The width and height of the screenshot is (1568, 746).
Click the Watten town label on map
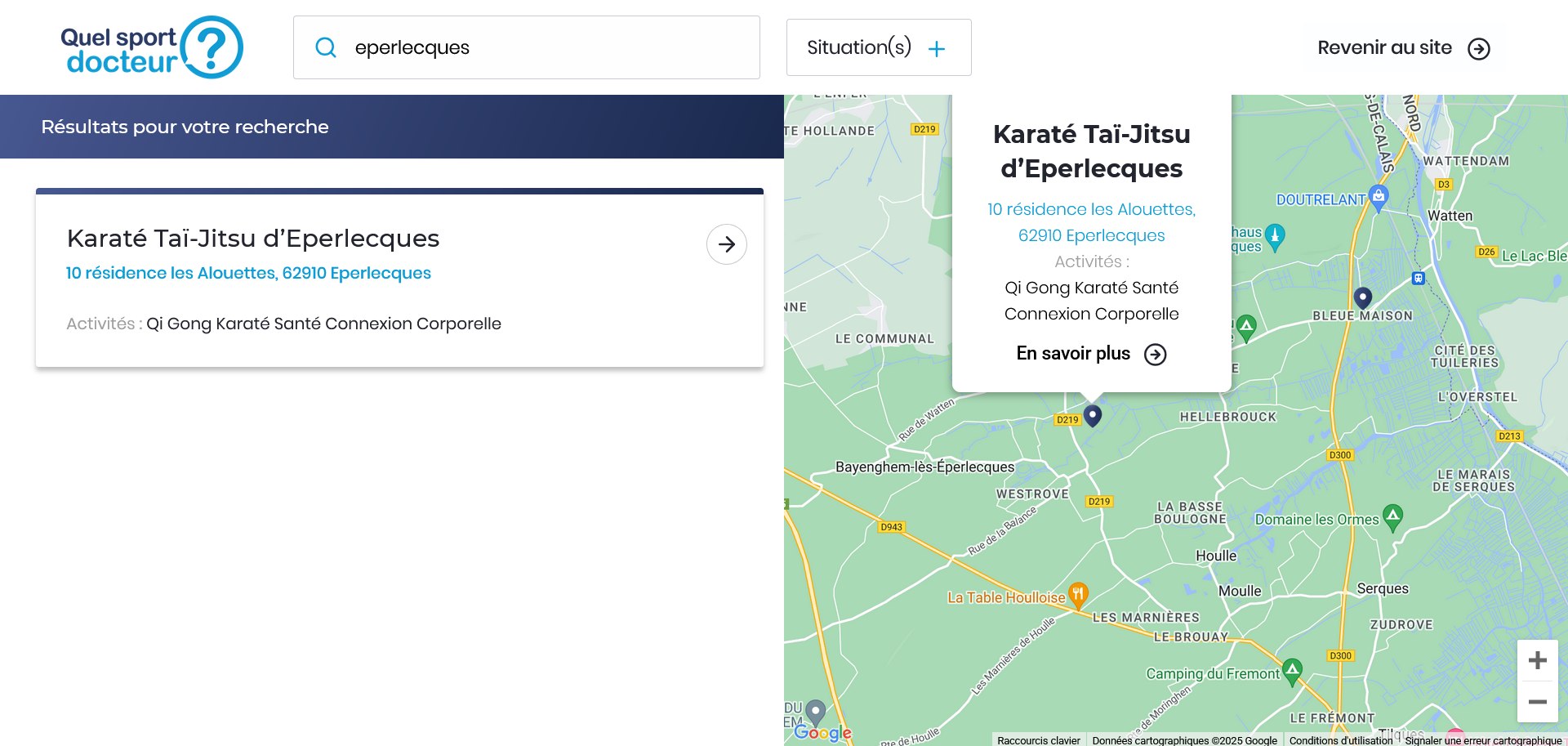point(1450,216)
